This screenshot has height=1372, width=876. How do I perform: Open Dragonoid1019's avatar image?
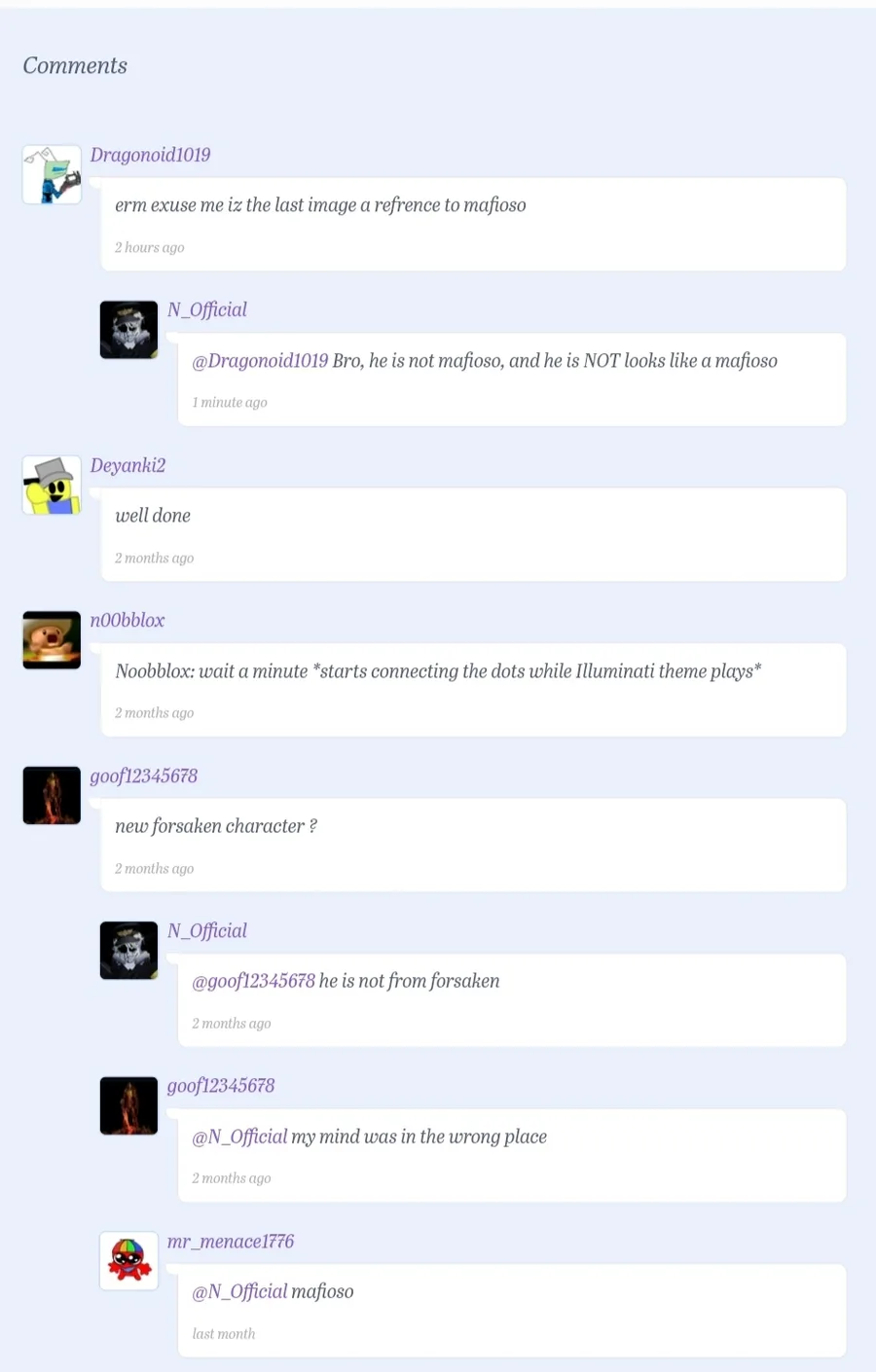pos(52,174)
